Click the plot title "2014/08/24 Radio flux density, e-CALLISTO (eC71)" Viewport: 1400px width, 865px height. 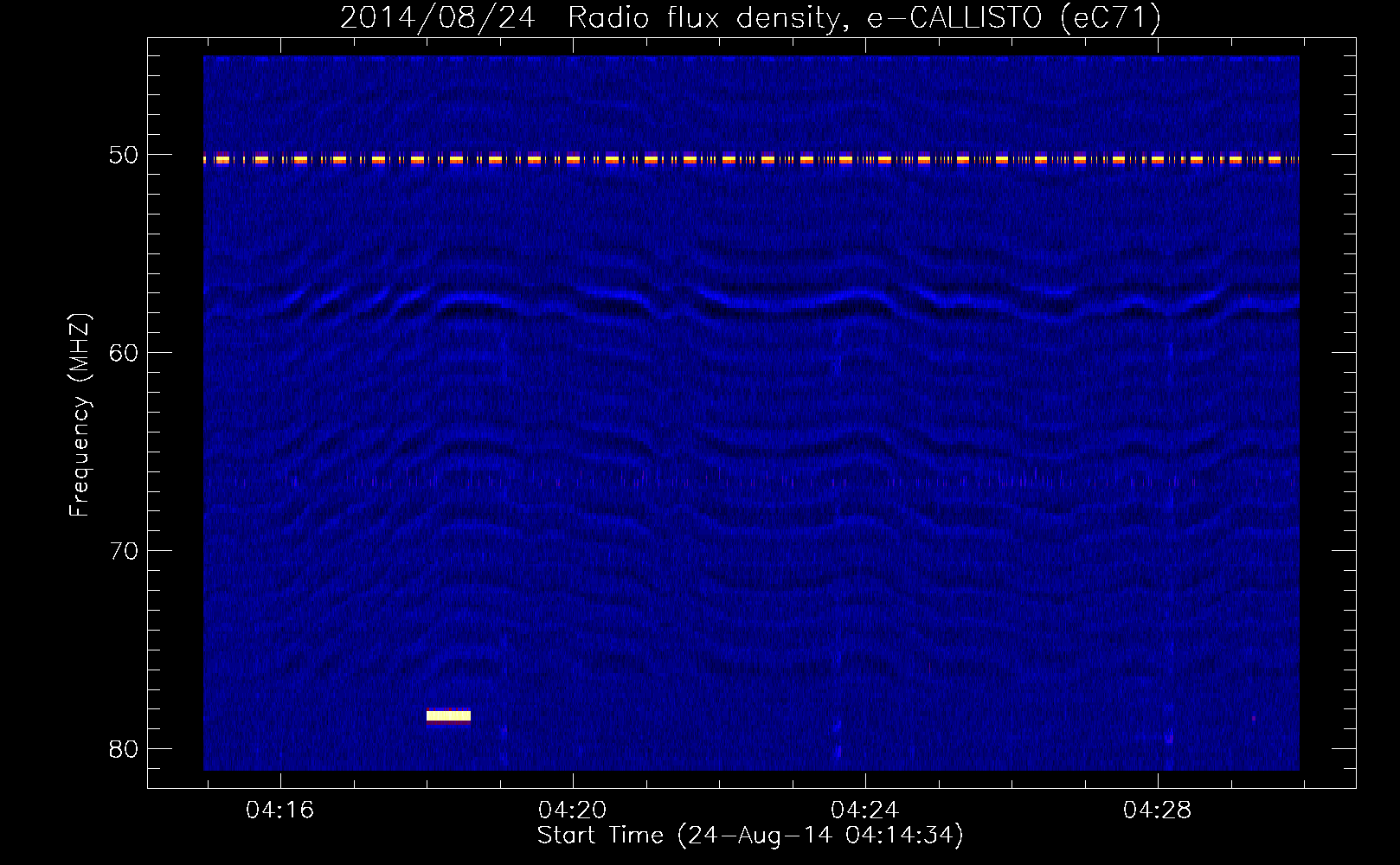750,18
